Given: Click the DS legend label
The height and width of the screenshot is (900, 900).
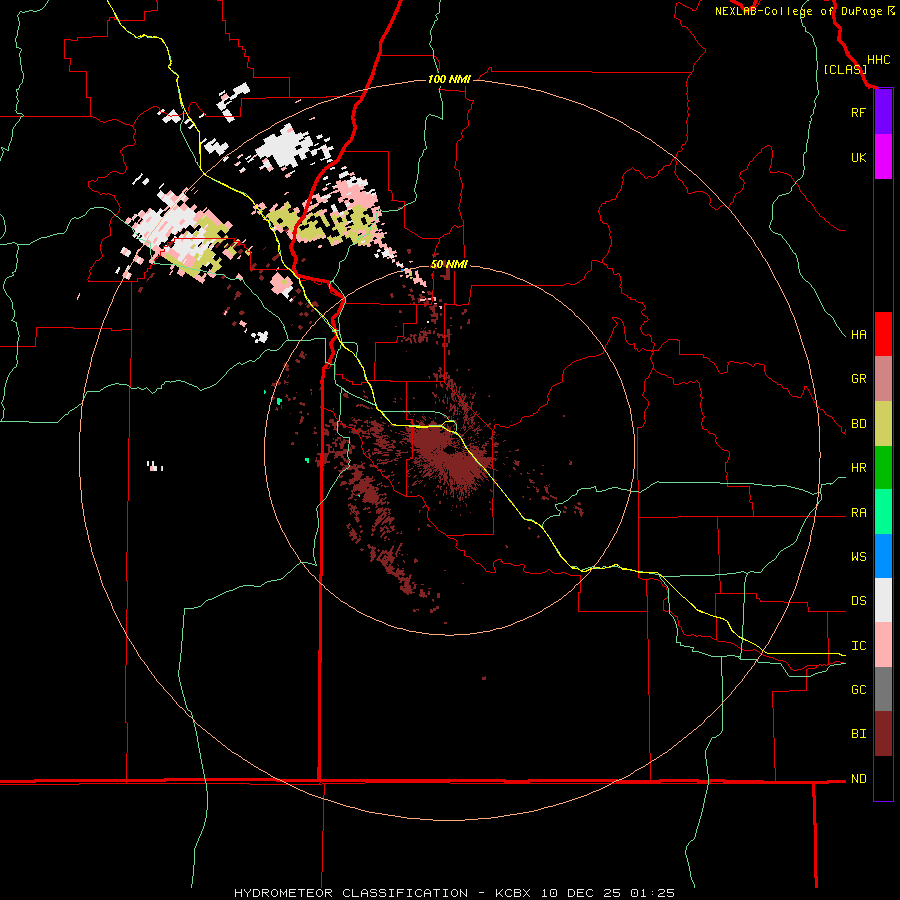Looking at the screenshot, I should pyautogui.click(x=858, y=601).
